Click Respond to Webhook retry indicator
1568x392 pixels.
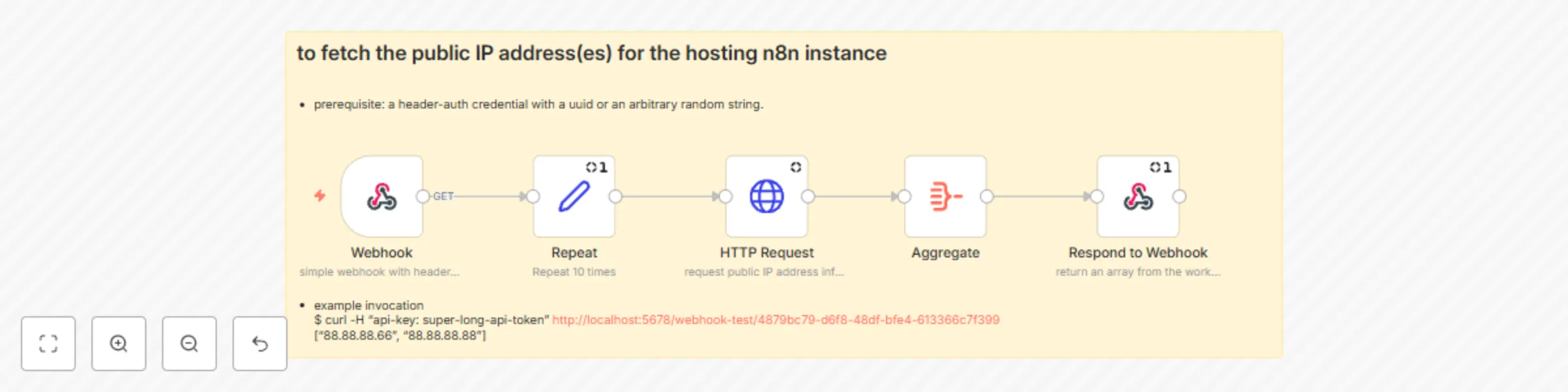[x=1160, y=167]
